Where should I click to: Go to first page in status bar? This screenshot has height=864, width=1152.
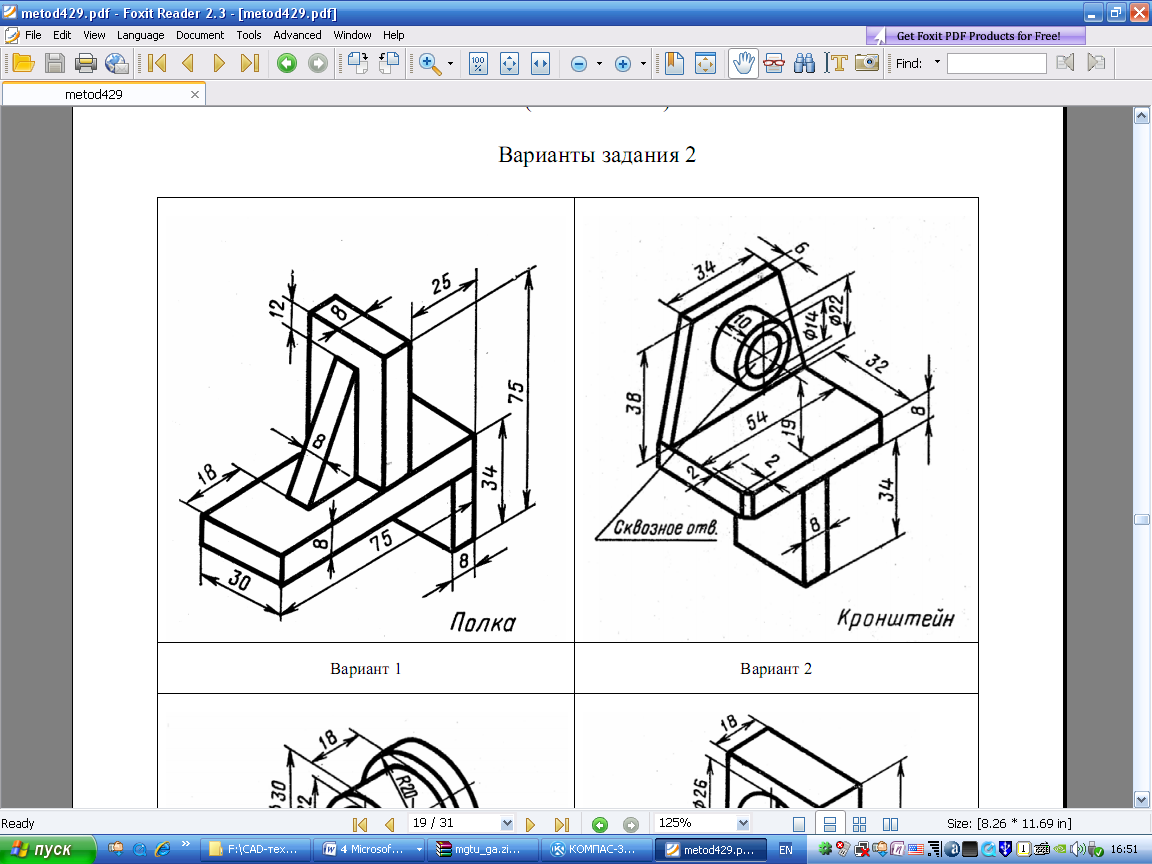point(359,824)
